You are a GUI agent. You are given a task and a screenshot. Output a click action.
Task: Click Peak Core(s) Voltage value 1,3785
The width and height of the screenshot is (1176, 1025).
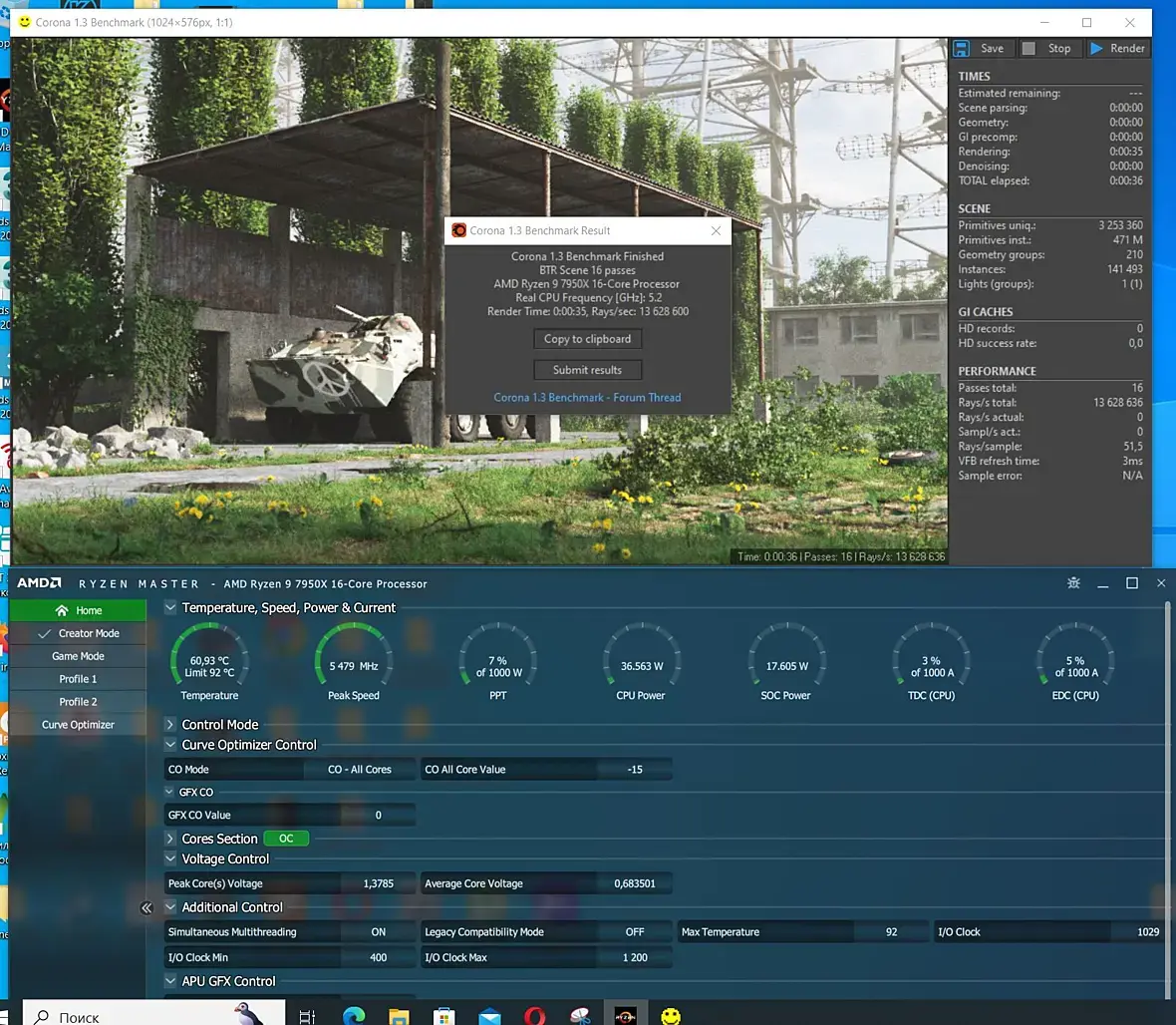pyautogui.click(x=378, y=883)
